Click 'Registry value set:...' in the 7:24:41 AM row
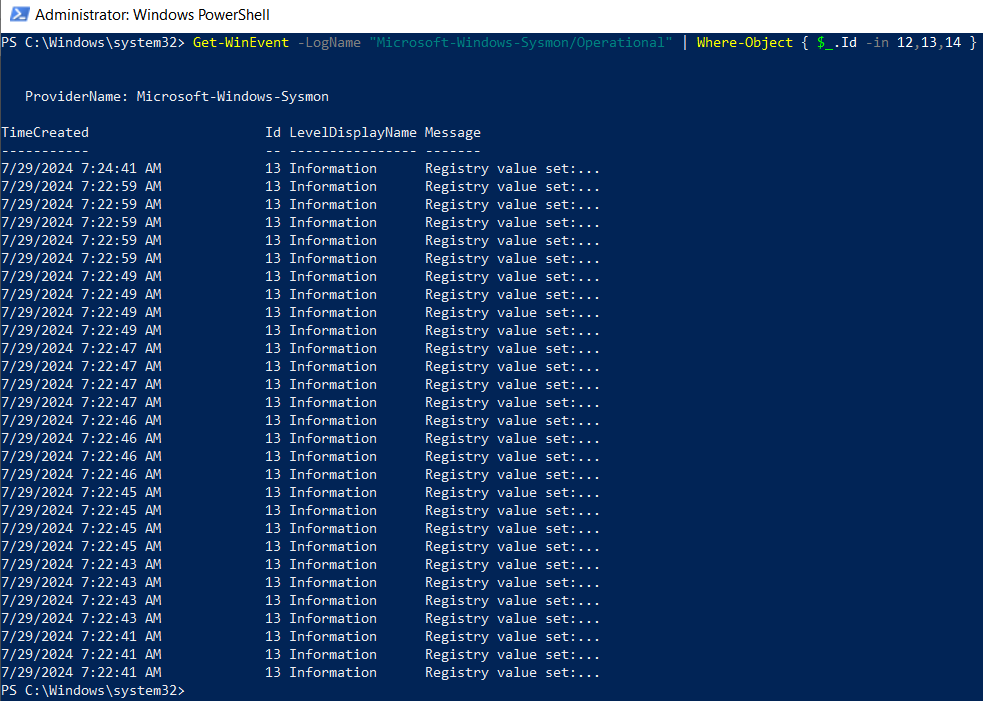Viewport: 983px width, 701px height. (512, 169)
